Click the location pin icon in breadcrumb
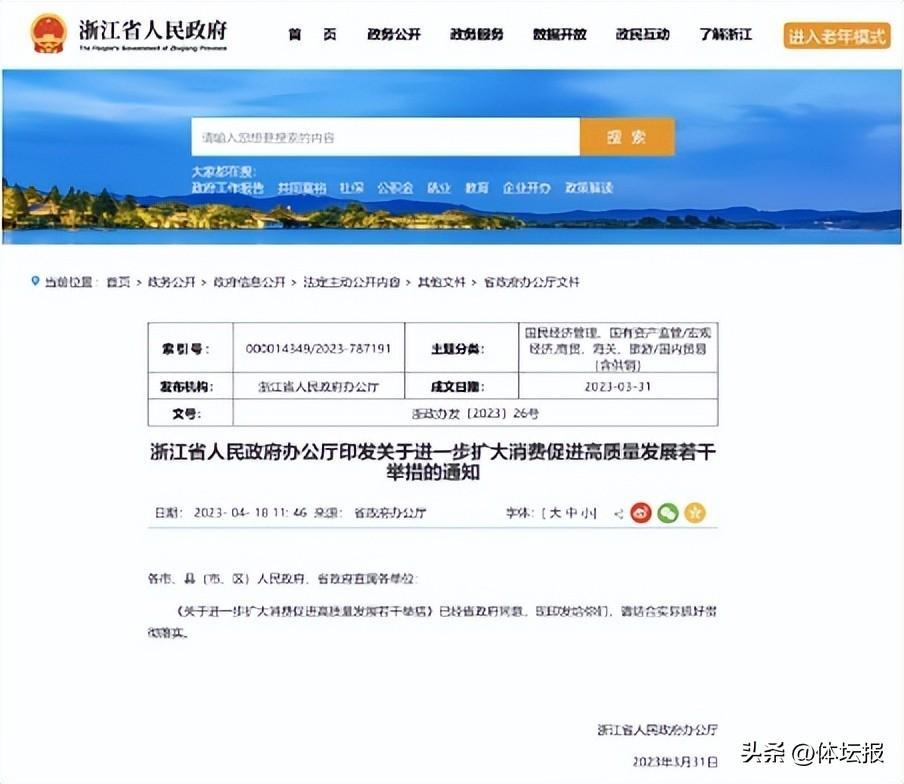Viewport: 904px width, 784px height. click(35, 282)
